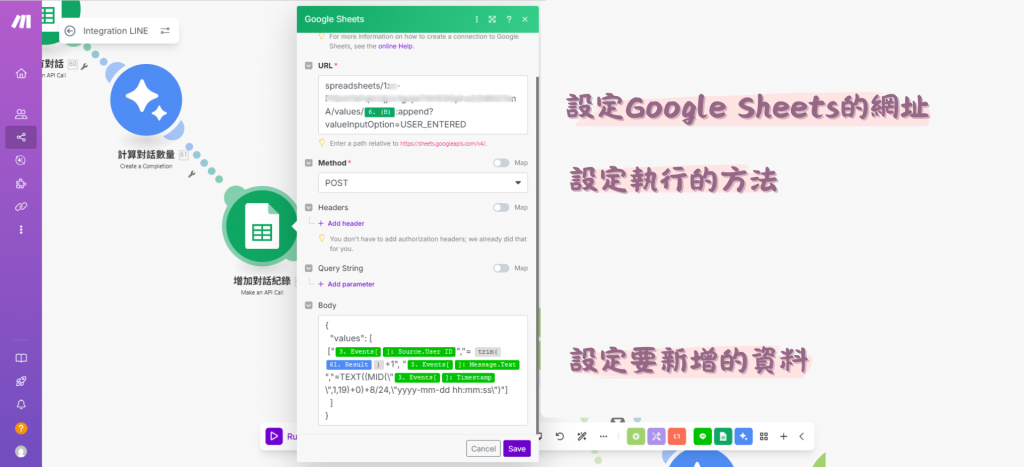Expand the Google Sheets dialog to fullscreen
Image resolution: width=1024 pixels, height=467 pixels.
[x=492, y=19]
